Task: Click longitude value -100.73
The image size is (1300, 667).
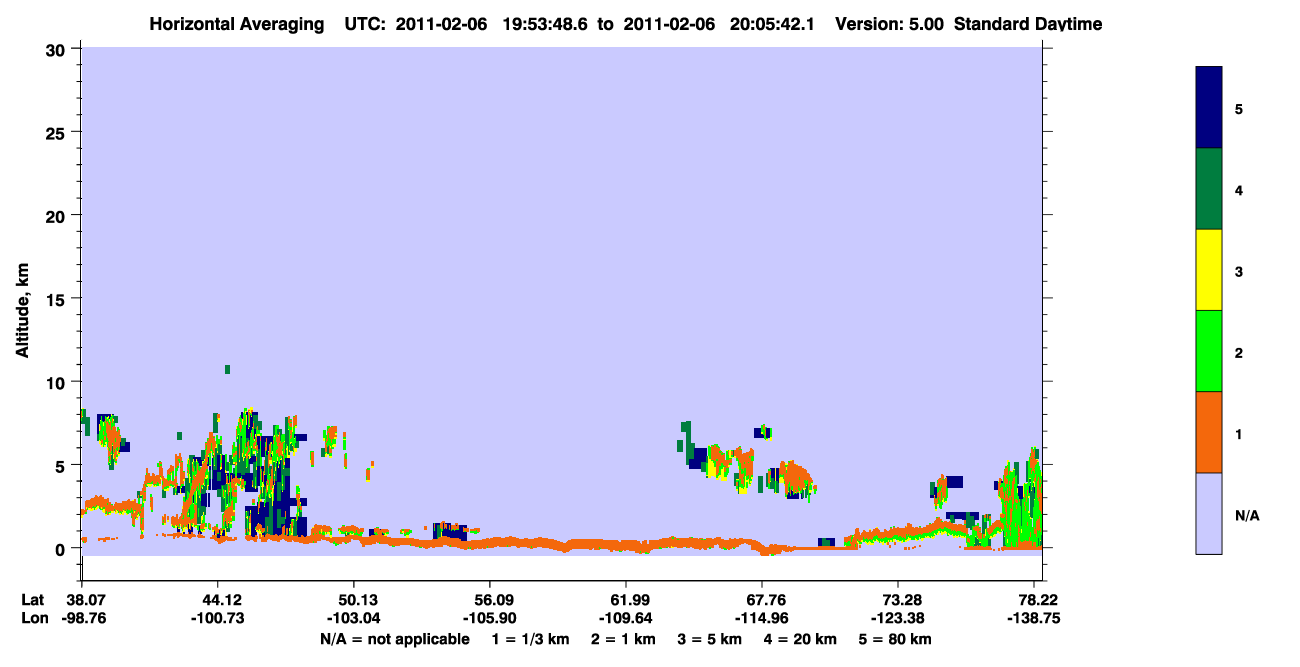Action: (217, 618)
